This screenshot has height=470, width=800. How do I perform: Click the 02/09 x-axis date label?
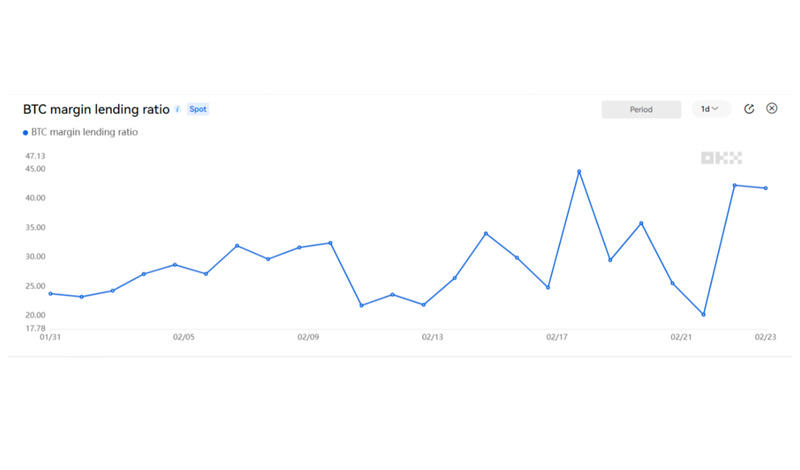[x=308, y=337]
